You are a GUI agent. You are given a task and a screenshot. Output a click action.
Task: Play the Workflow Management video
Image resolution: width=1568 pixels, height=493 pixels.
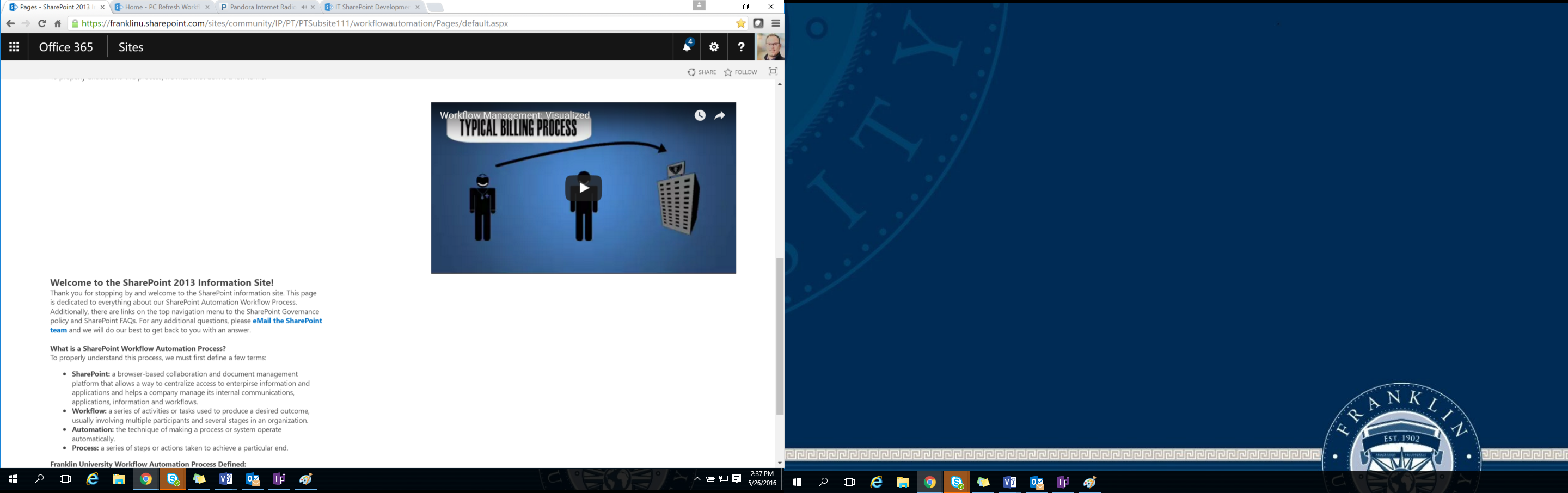click(x=584, y=188)
